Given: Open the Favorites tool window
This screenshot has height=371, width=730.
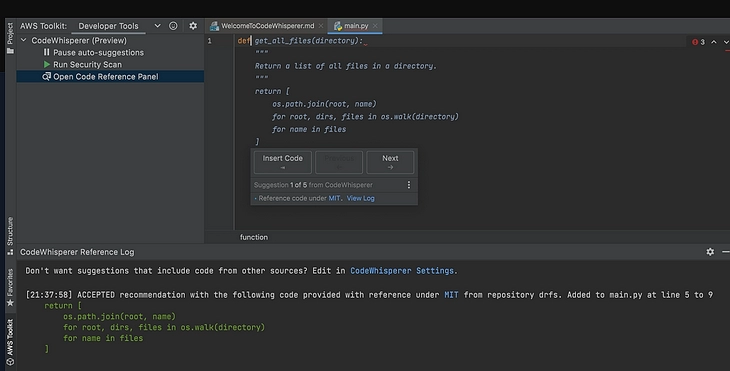Looking at the screenshot, I should coord(10,287).
